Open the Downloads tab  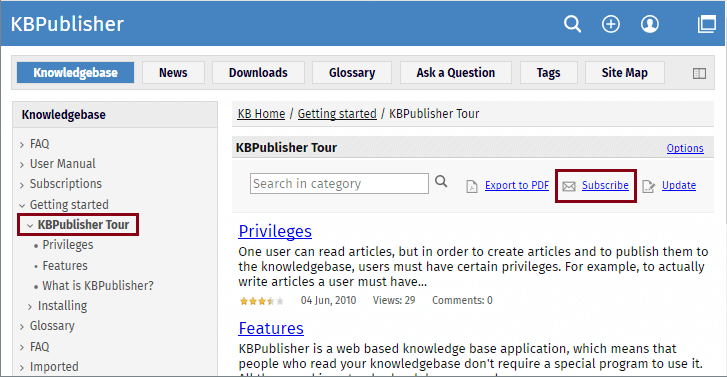pyautogui.click(x=258, y=73)
